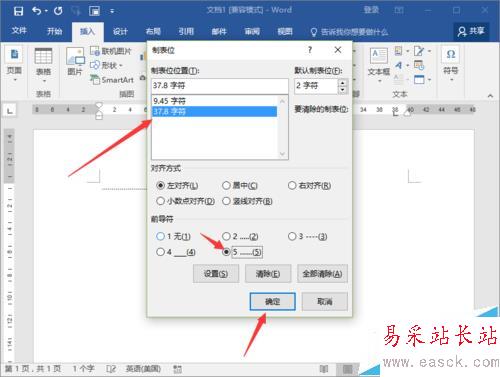500x377 pixels.
Task: Open the 文件 tab
Action: point(19,31)
